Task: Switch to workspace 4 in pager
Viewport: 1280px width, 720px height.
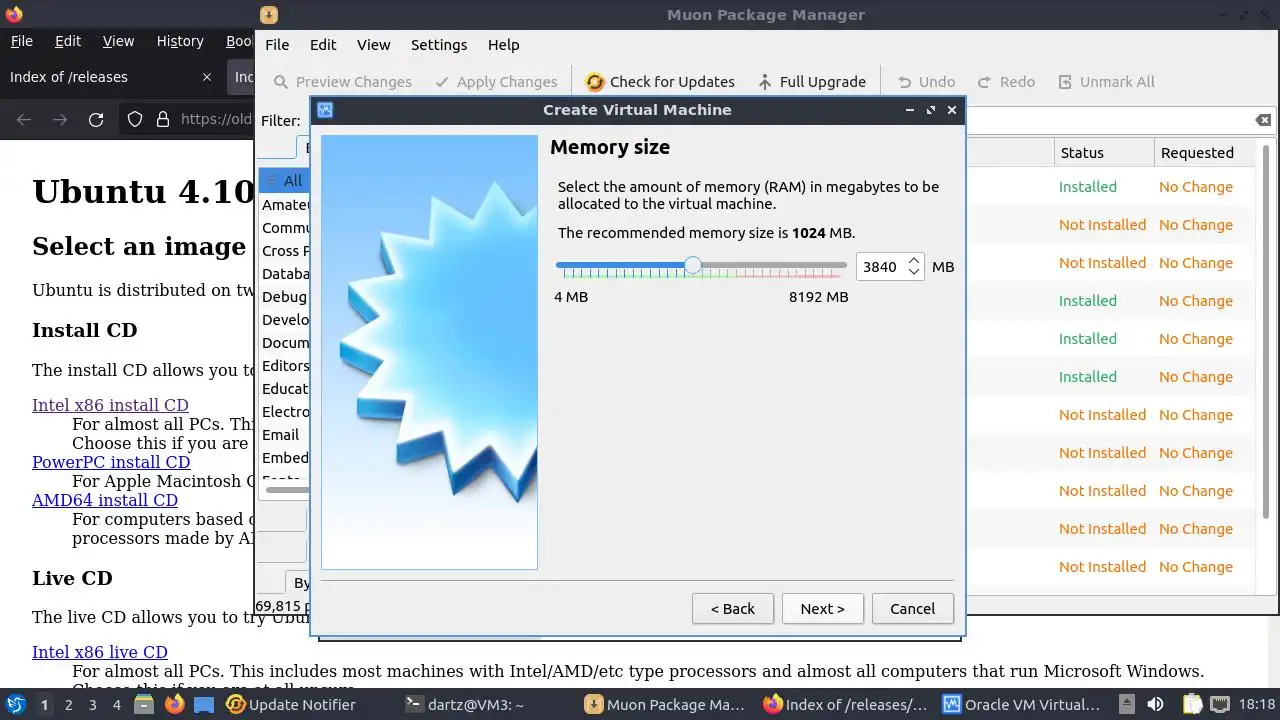Action: click(x=116, y=704)
